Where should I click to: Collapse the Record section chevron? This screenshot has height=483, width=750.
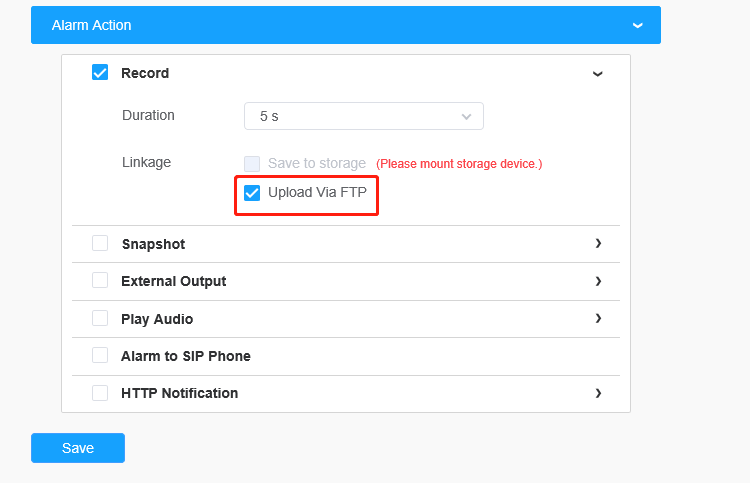(597, 74)
